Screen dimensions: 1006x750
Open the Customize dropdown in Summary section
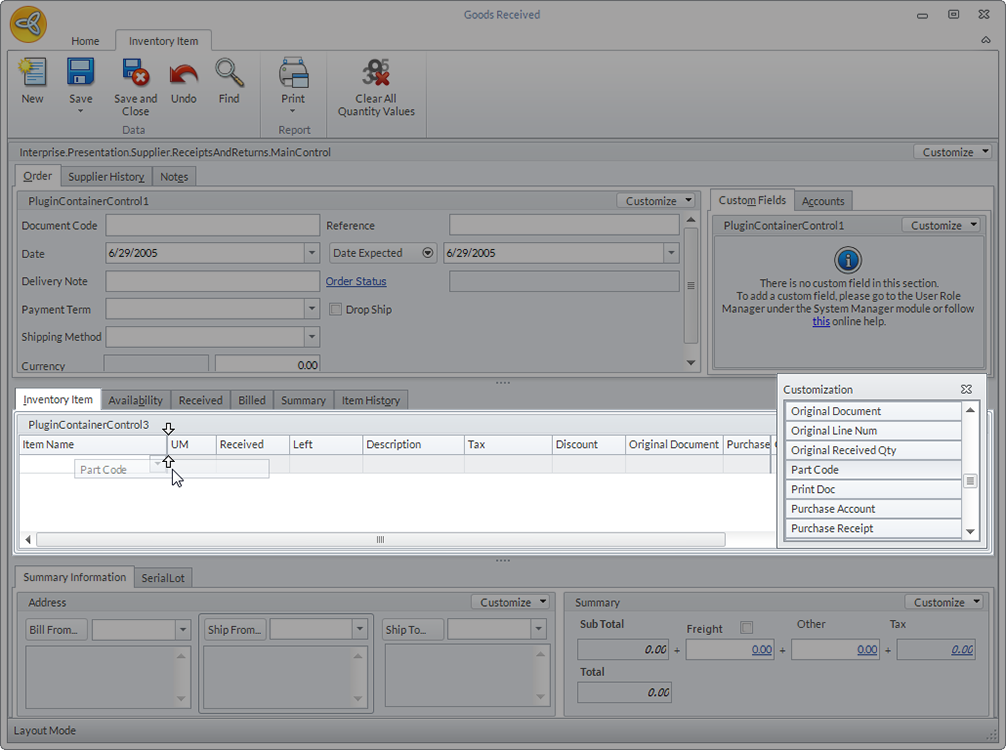945,602
